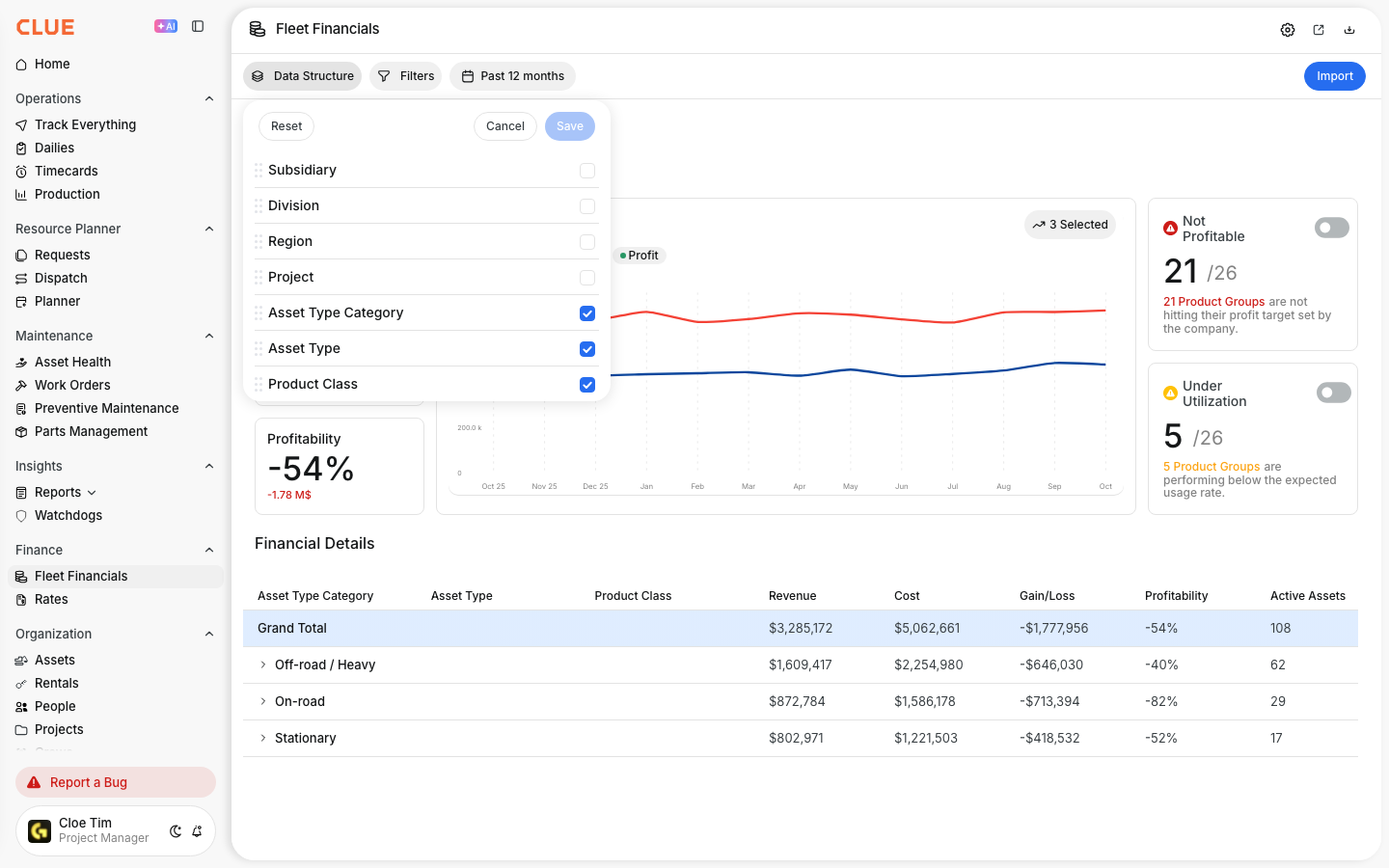Open notifications bell icon
Screen dimensions: 1389x868
[x=197, y=831]
